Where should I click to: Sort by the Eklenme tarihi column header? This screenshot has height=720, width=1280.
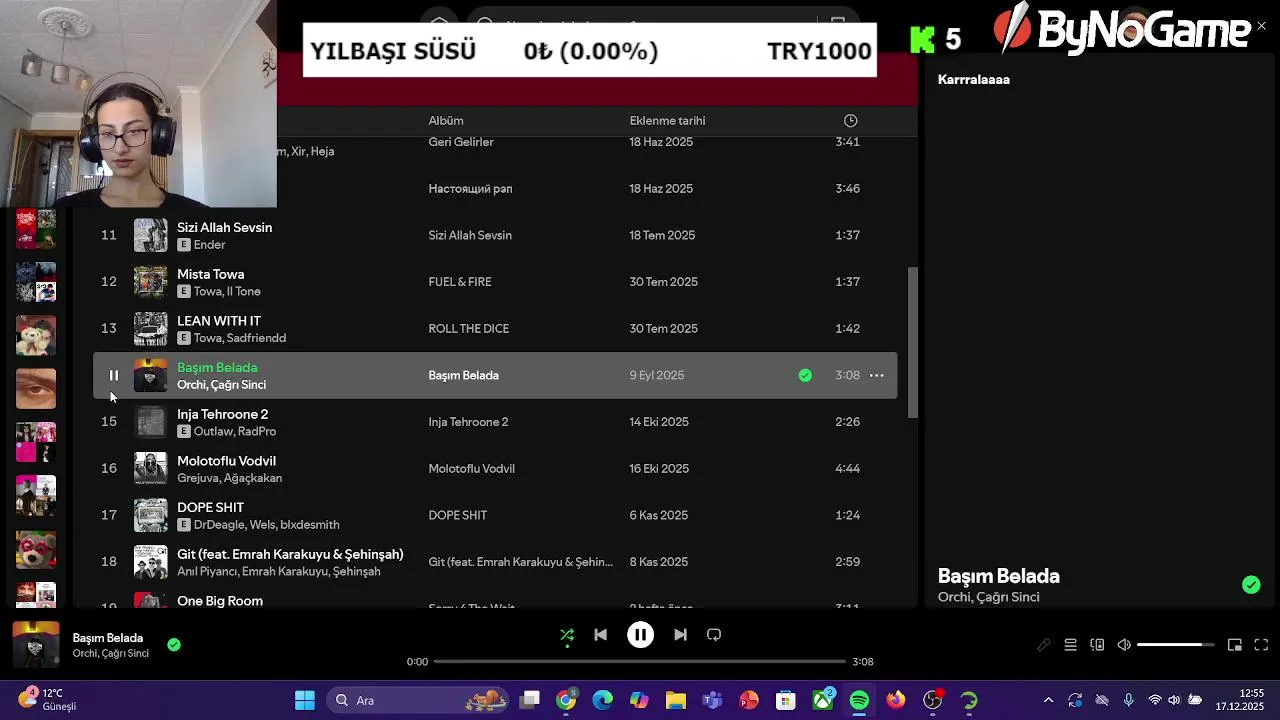[667, 121]
